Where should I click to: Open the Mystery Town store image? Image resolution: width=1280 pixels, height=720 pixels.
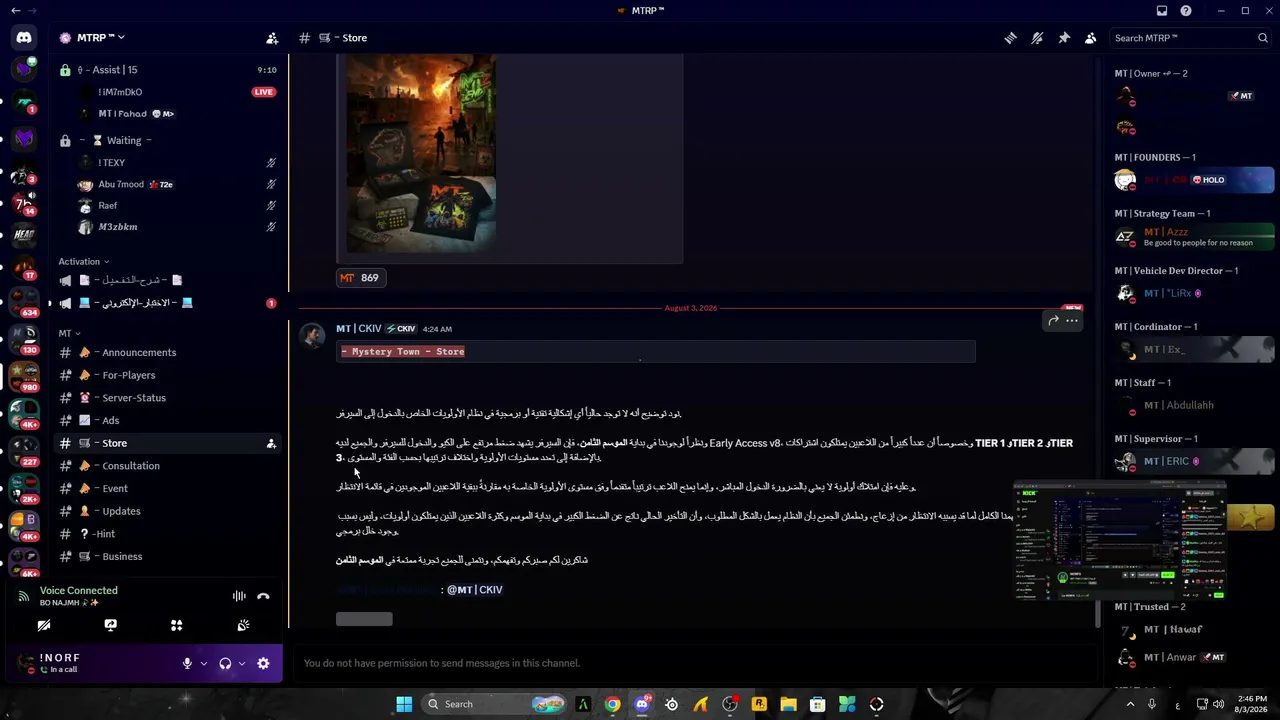tap(421, 153)
